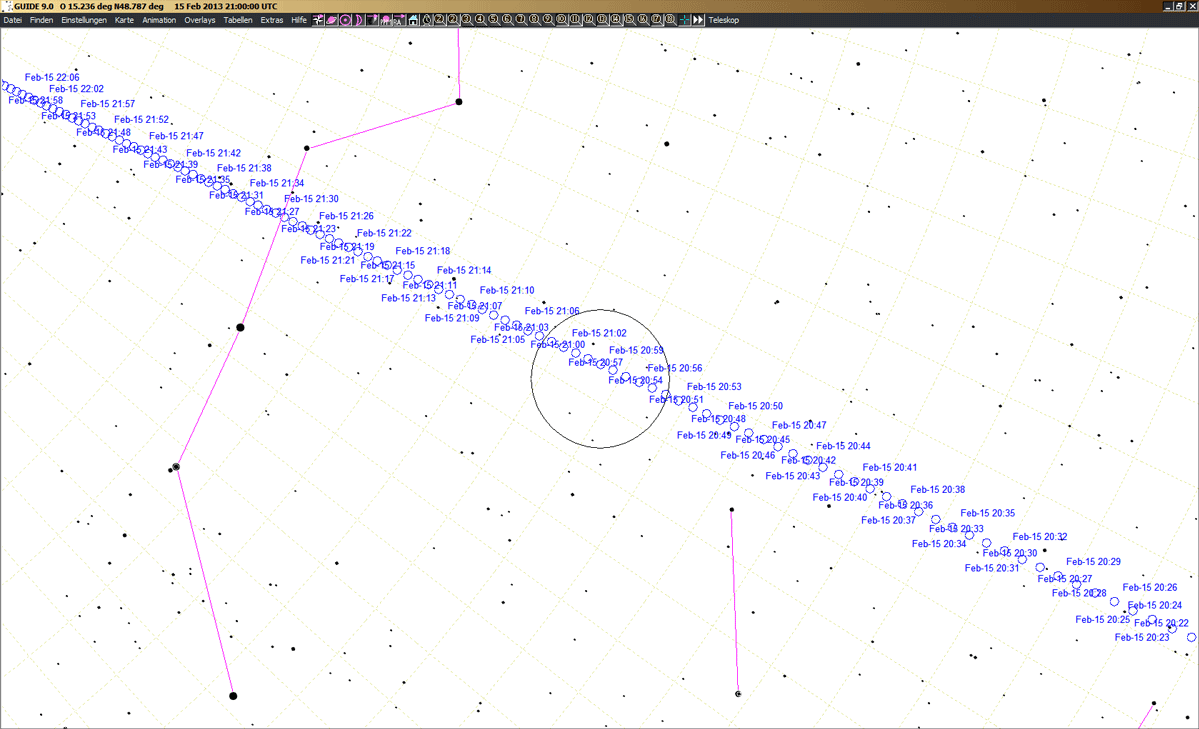Select zoom level 11 magnifier icon
Viewport: 1199px width, 729px height.
point(575,20)
